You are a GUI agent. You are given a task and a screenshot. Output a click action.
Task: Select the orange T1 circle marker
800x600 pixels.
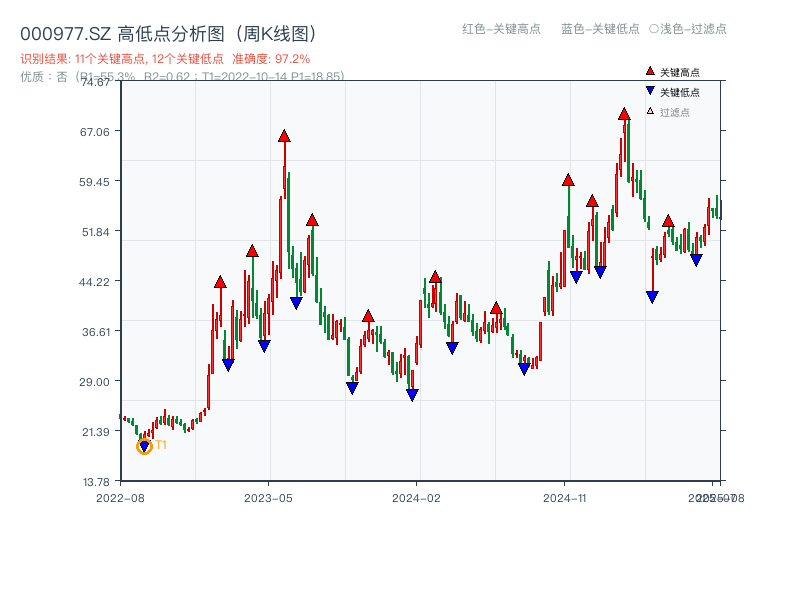[143, 446]
